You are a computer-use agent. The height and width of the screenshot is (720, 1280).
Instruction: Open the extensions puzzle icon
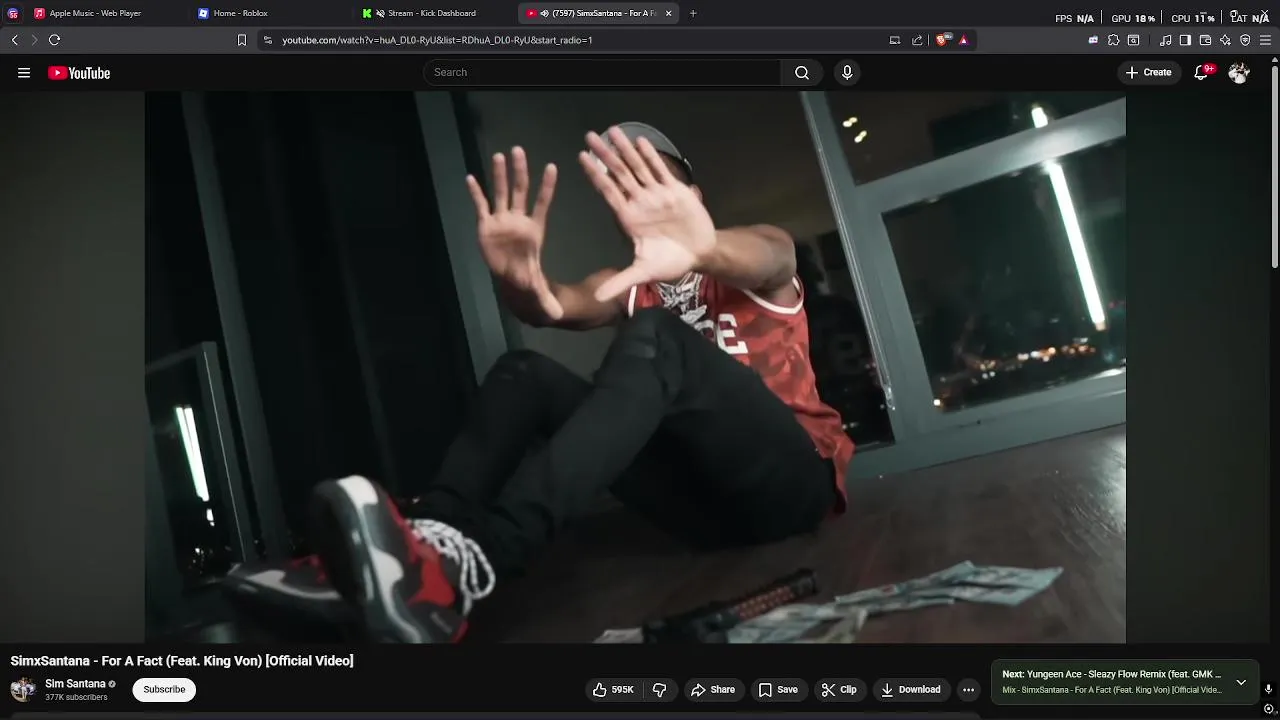1113,40
